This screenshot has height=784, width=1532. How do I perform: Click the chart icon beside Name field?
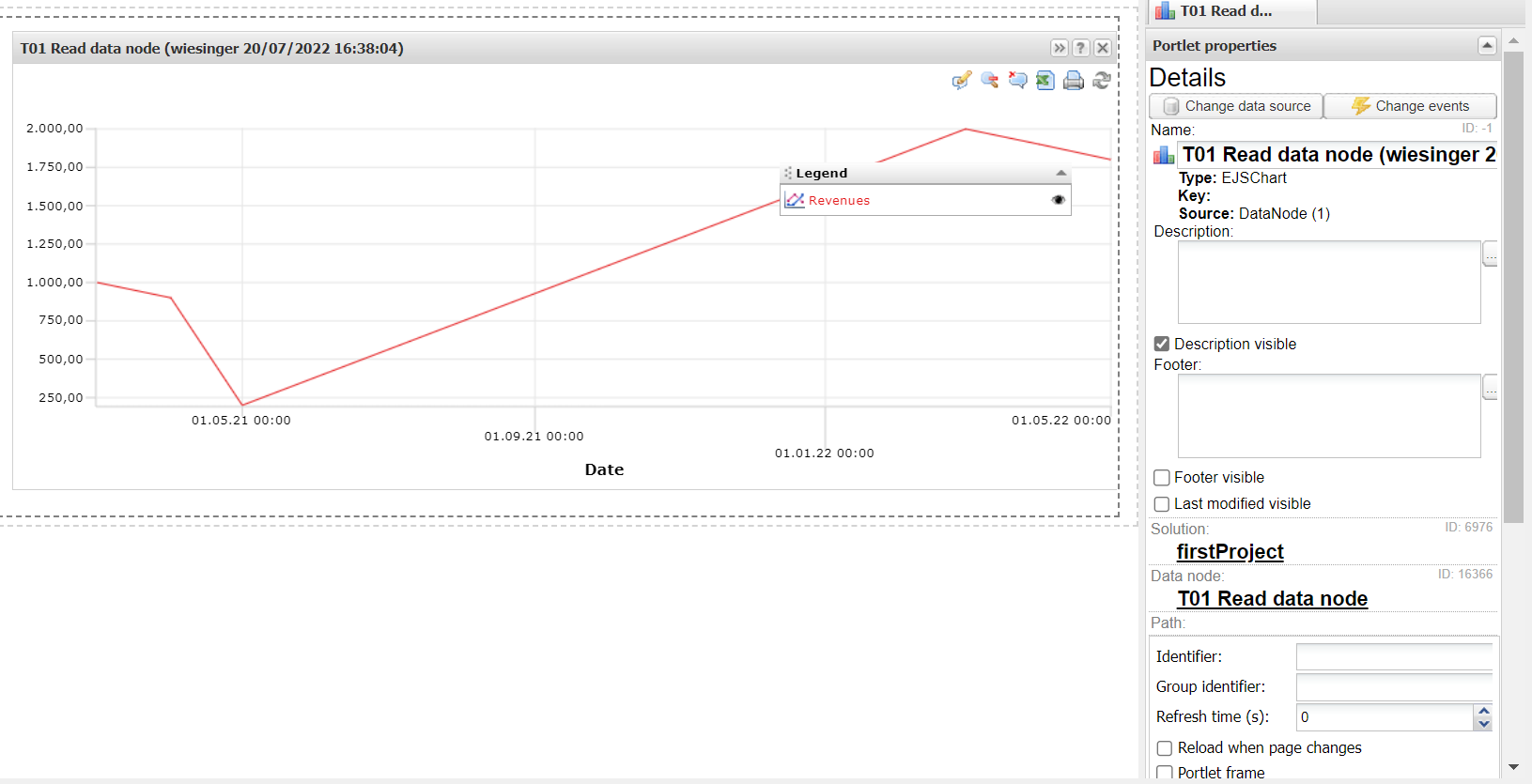coord(1164,155)
